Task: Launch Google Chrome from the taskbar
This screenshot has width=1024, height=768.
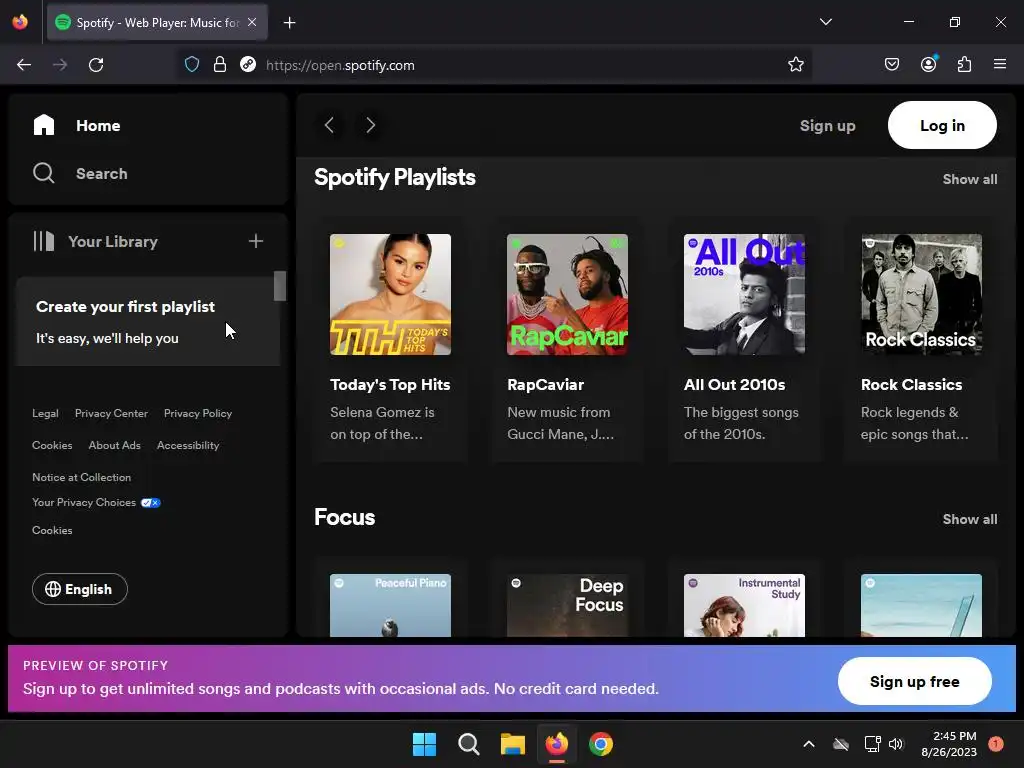Action: (601, 744)
